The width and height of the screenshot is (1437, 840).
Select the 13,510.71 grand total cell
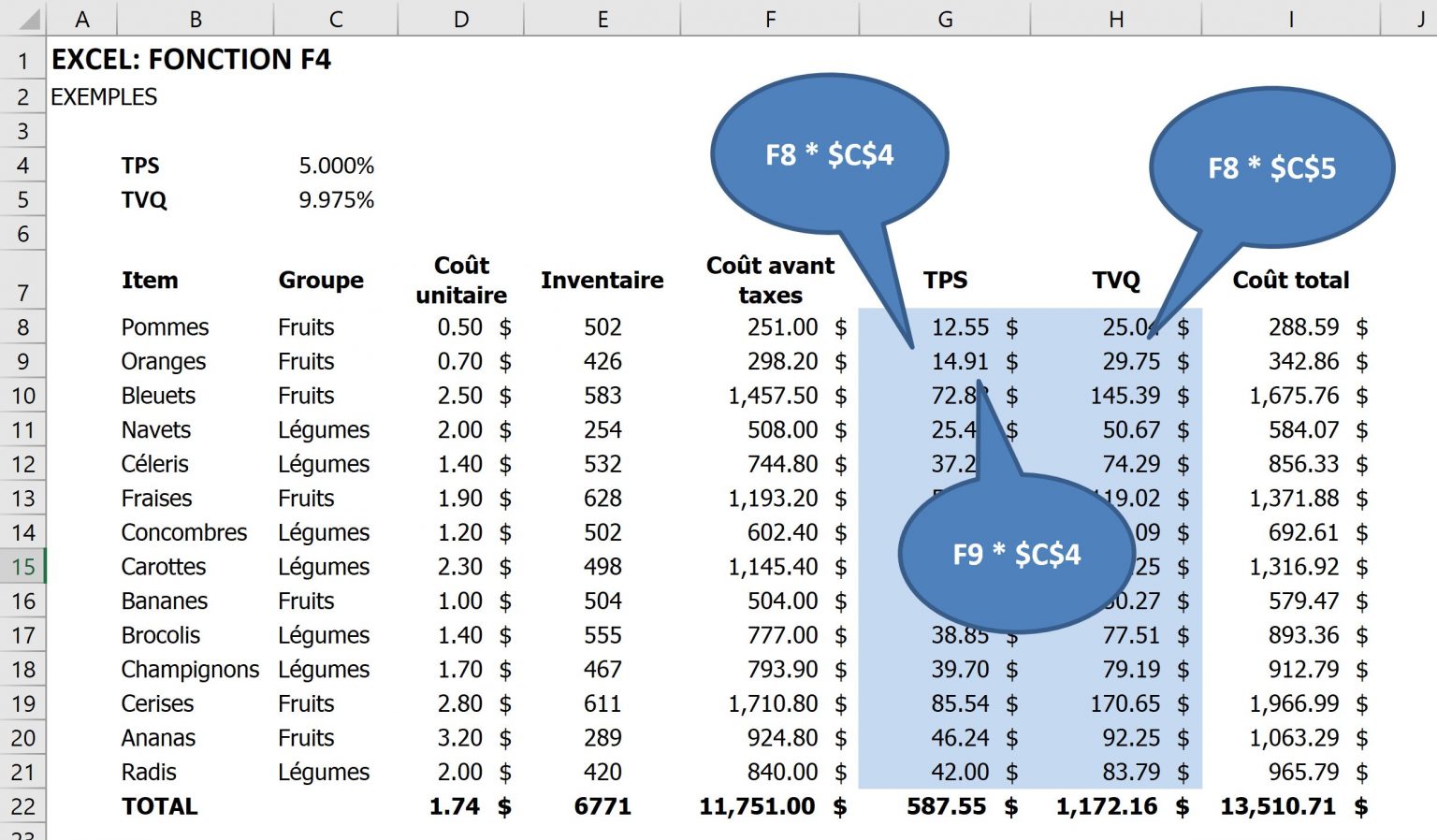pyautogui.click(x=1291, y=806)
